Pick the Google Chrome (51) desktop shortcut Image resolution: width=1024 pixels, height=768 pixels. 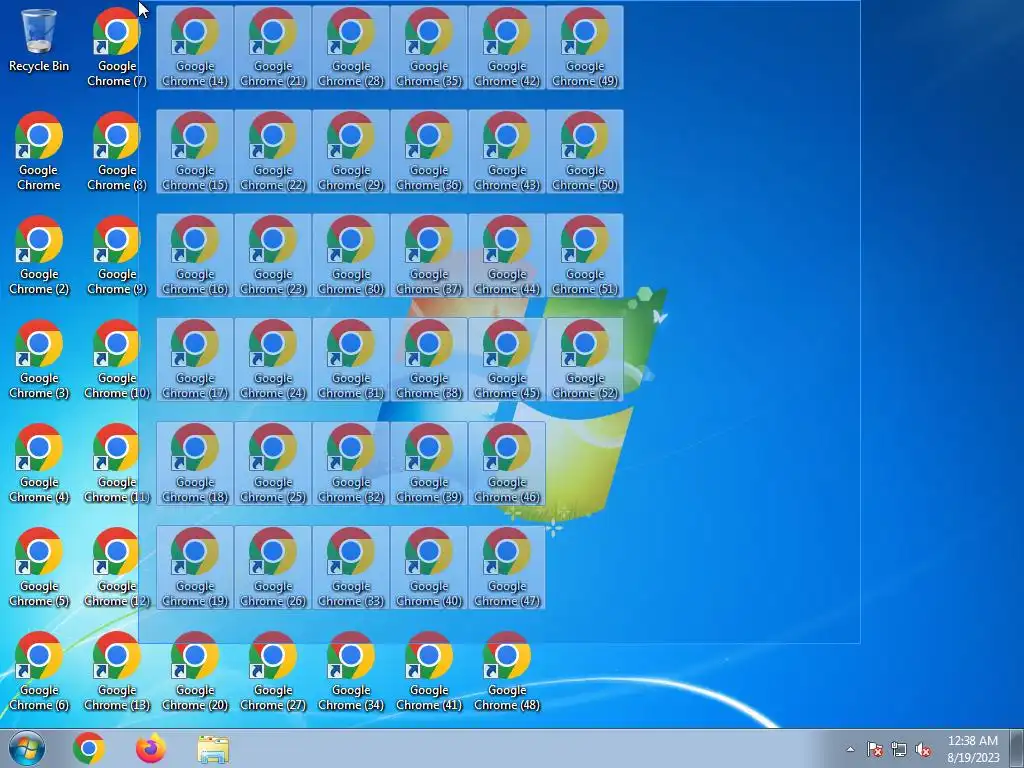pos(584,255)
